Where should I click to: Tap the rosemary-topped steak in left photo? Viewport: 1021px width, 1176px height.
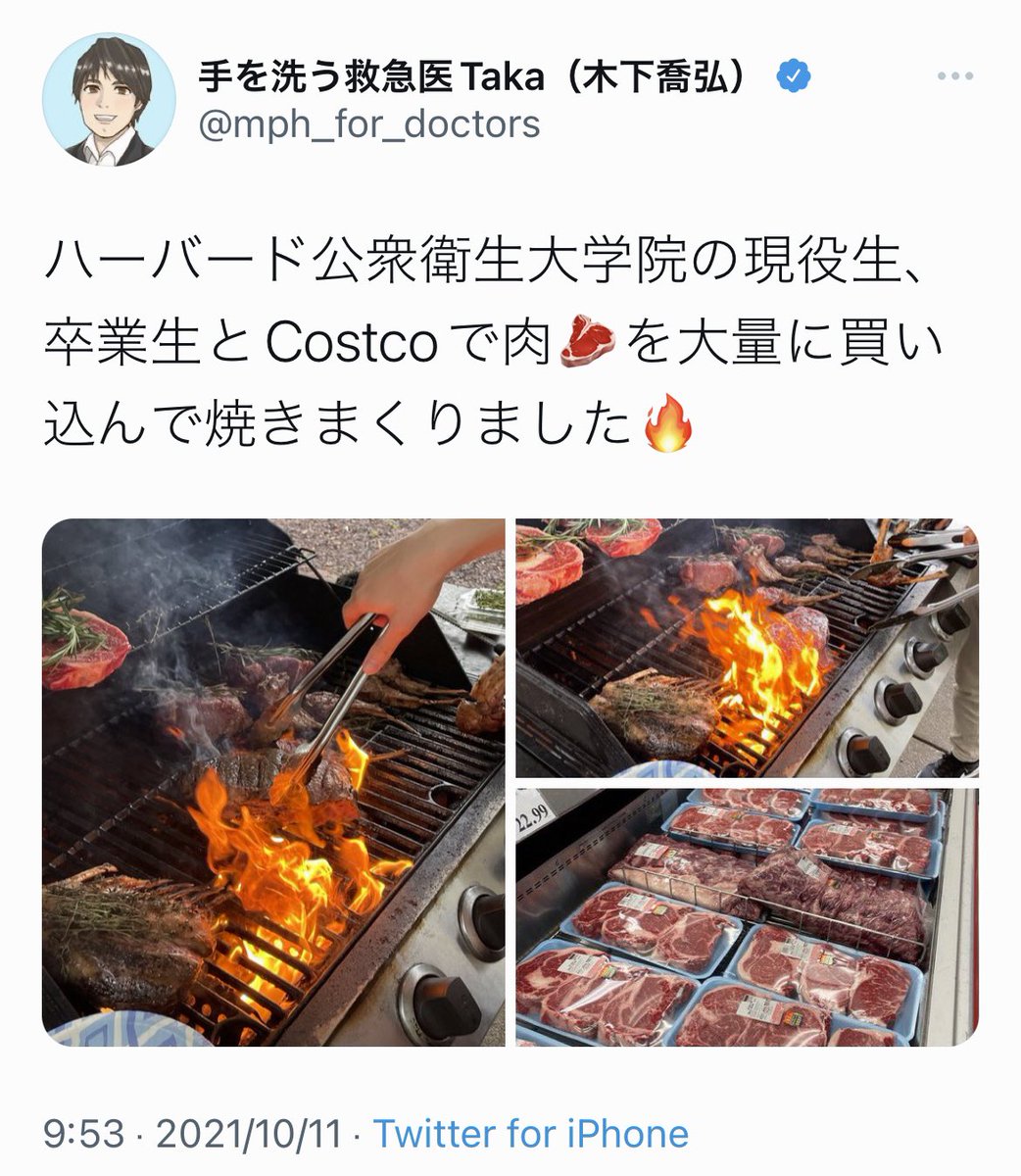85,642
